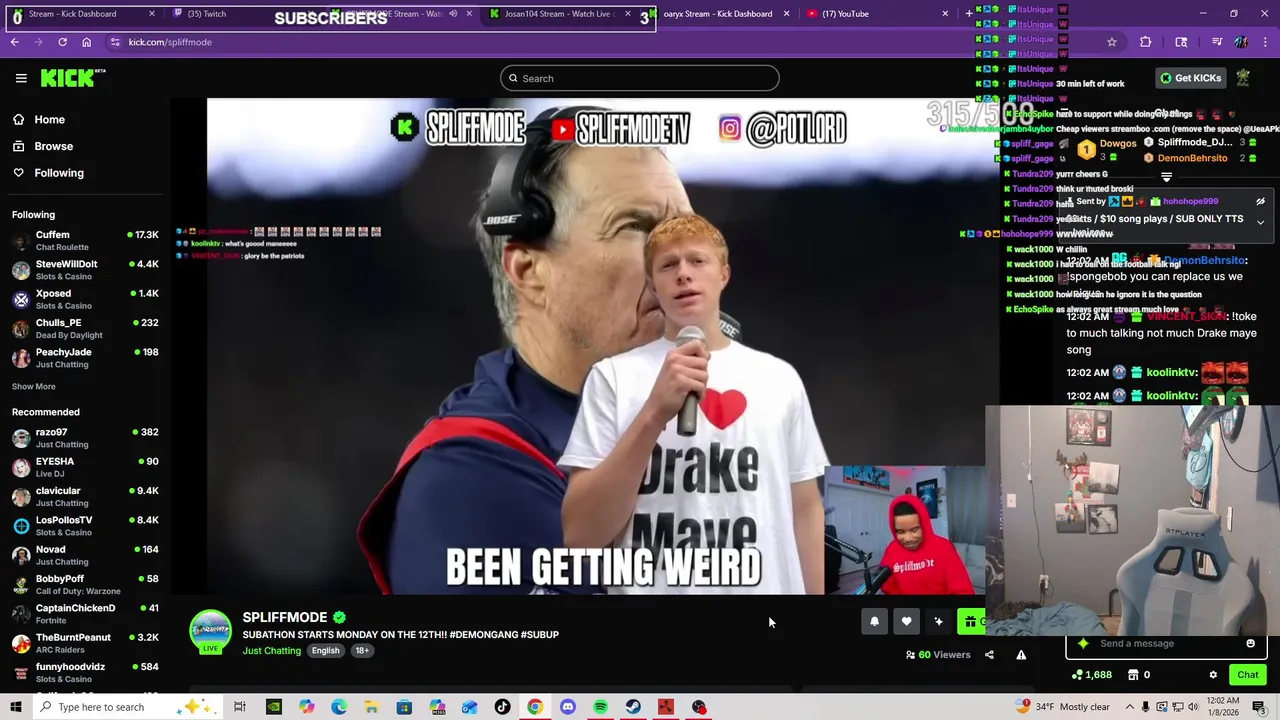
Task: Report stream using warning triangle icon
Action: tap(1021, 655)
